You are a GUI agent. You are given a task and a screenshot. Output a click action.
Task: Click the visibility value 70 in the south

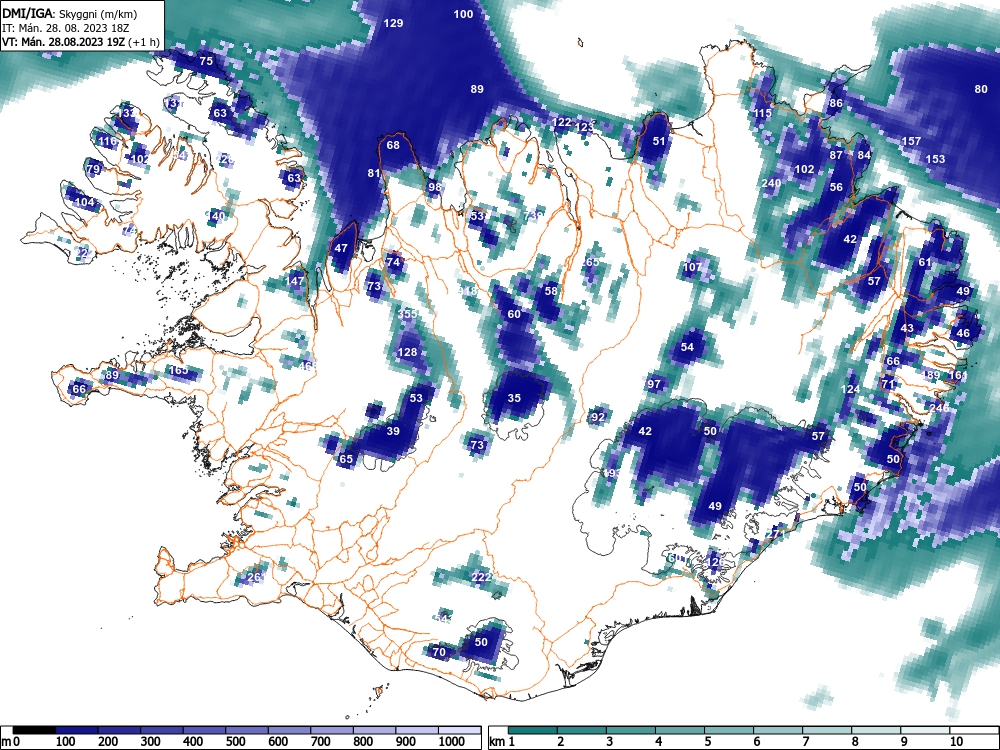(x=439, y=652)
